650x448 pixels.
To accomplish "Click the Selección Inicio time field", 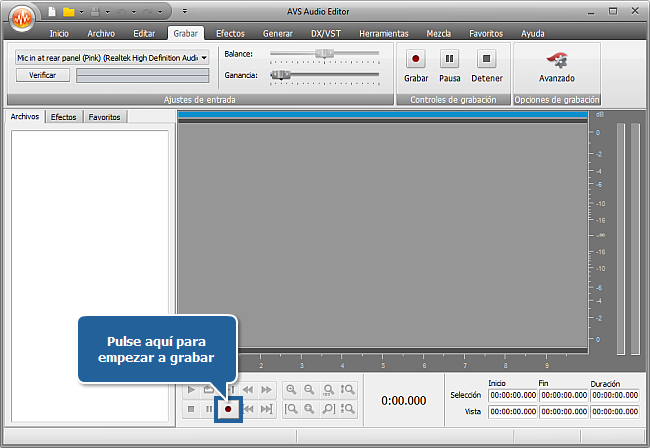I will pos(512,395).
